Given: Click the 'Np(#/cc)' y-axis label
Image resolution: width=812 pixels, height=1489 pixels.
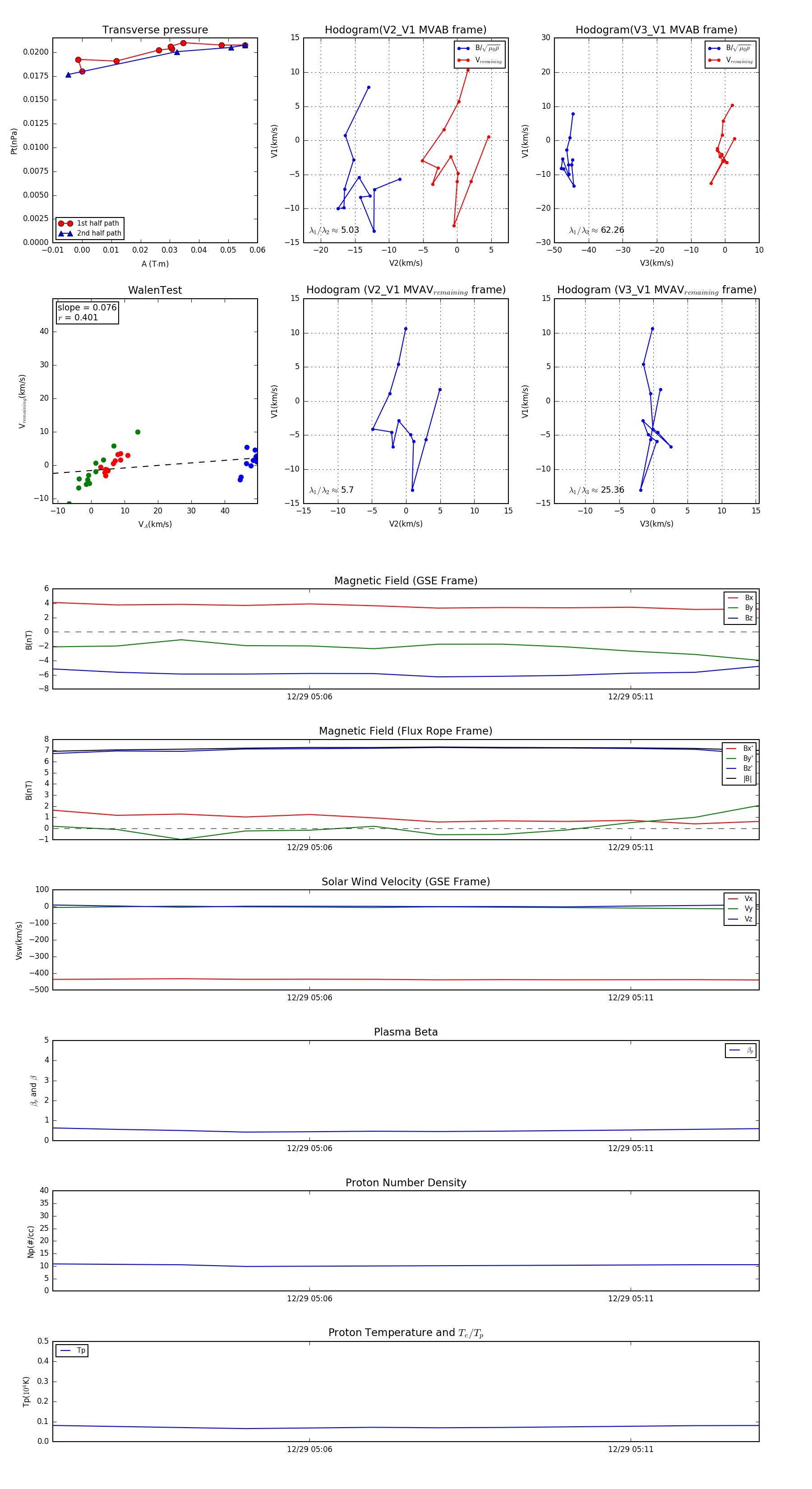Looking at the screenshot, I should tap(30, 1241).
